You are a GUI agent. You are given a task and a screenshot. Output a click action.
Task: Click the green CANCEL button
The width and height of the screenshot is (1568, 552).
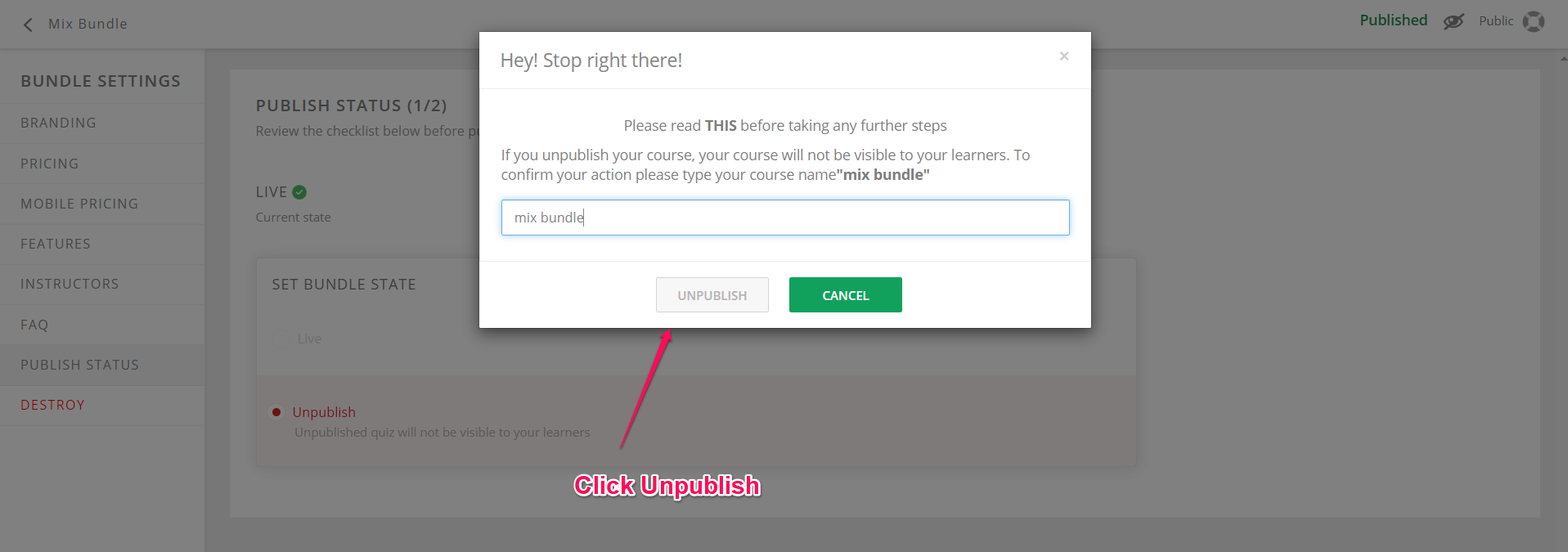coord(846,295)
